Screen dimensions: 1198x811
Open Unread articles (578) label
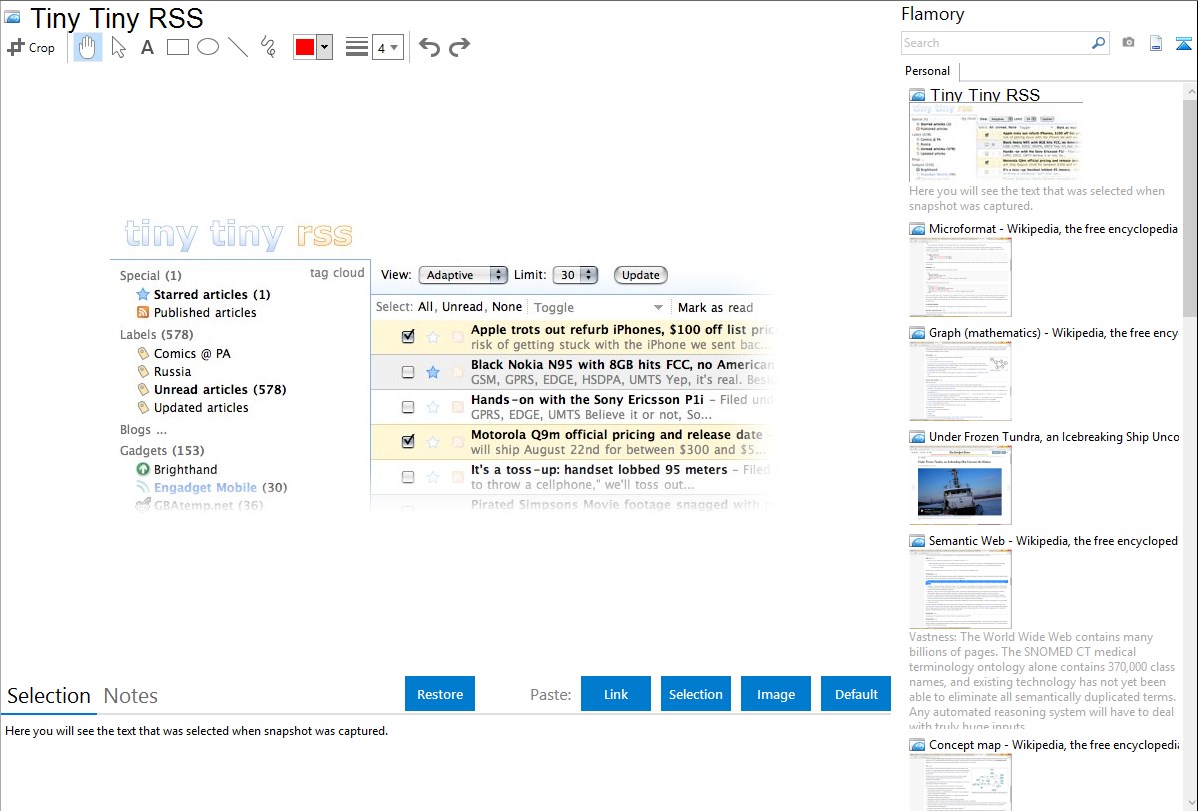[x=220, y=389]
